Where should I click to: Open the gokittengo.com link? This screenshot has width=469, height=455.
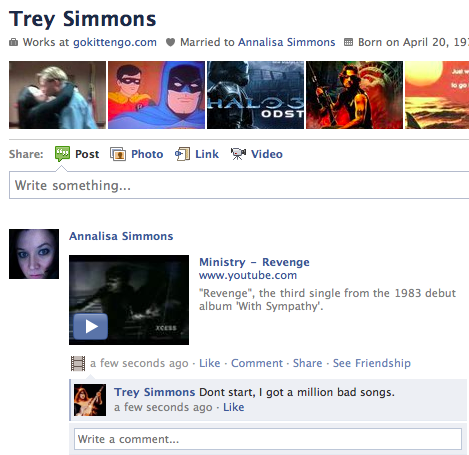(x=115, y=42)
